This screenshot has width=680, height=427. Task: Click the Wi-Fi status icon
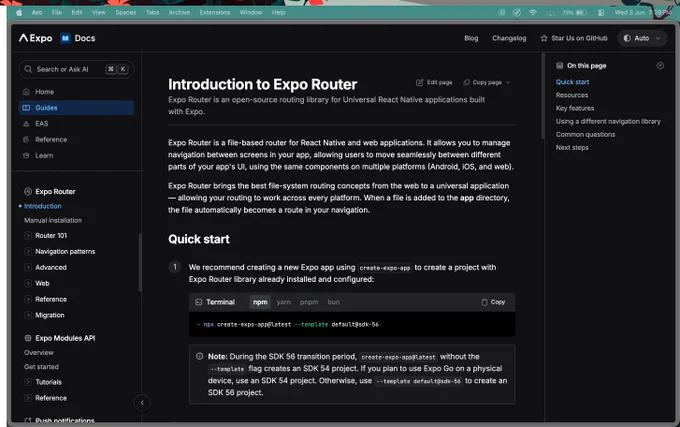[x=533, y=13]
